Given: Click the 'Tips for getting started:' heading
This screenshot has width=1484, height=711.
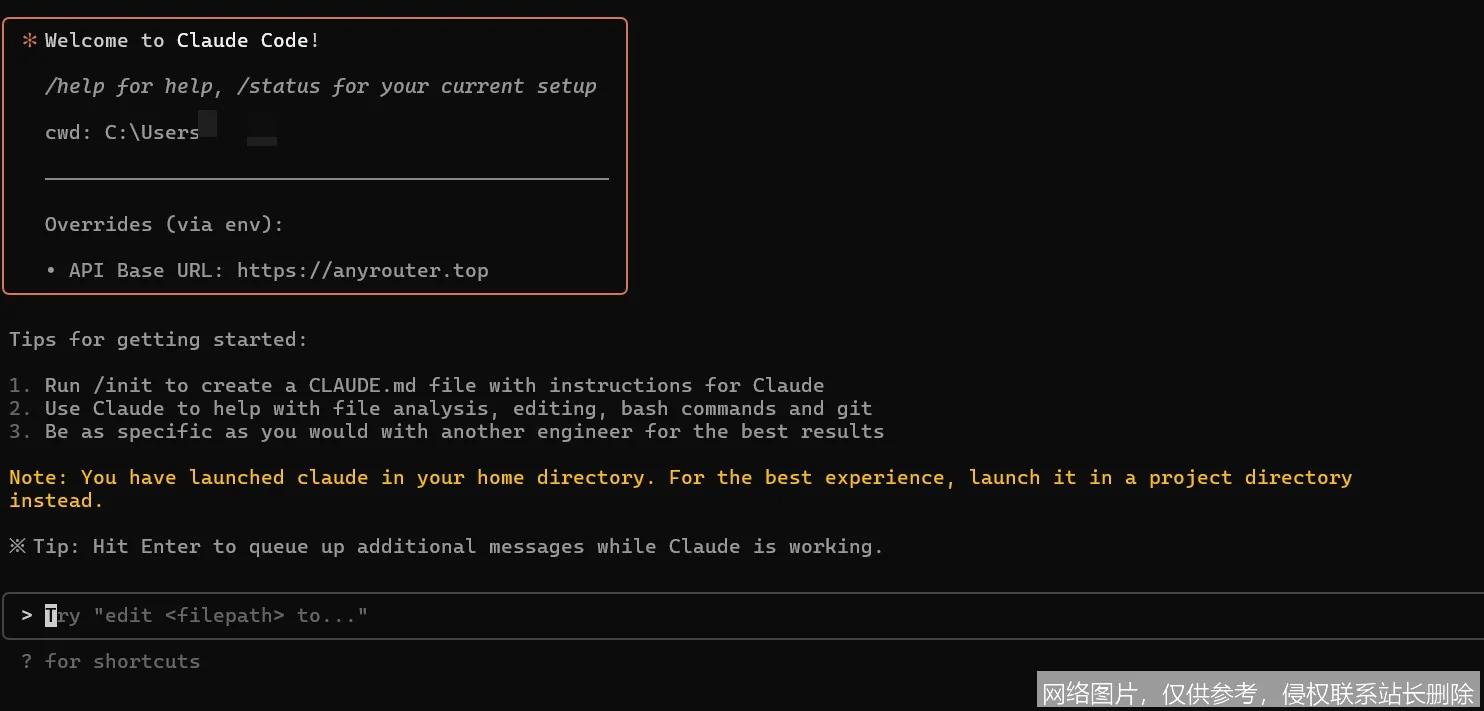Looking at the screenshot, I should [x=158, y=340].
